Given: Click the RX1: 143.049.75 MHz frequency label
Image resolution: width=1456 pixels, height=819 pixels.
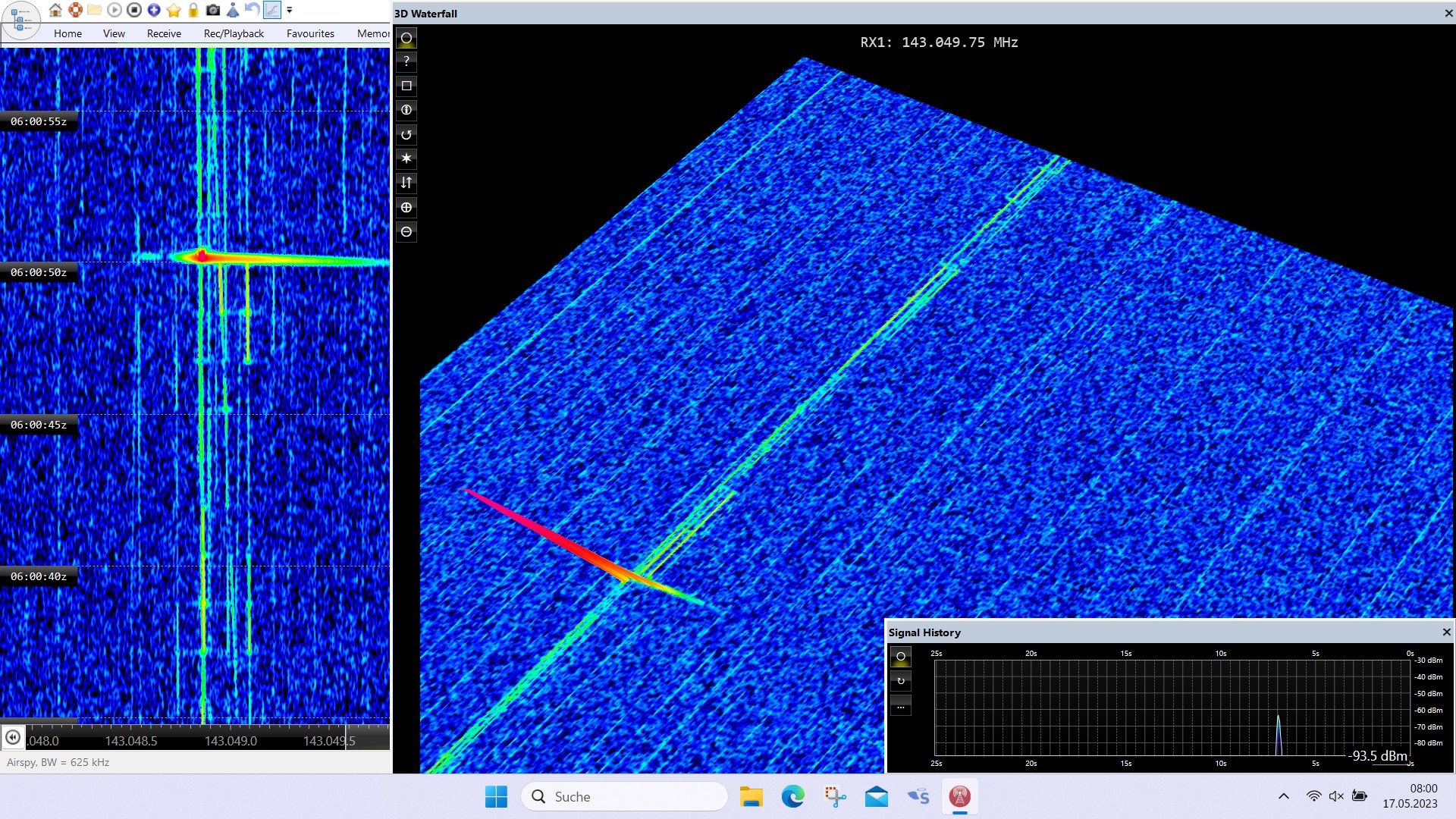Looking at the screenshot, I should click(x=939, y=42).
